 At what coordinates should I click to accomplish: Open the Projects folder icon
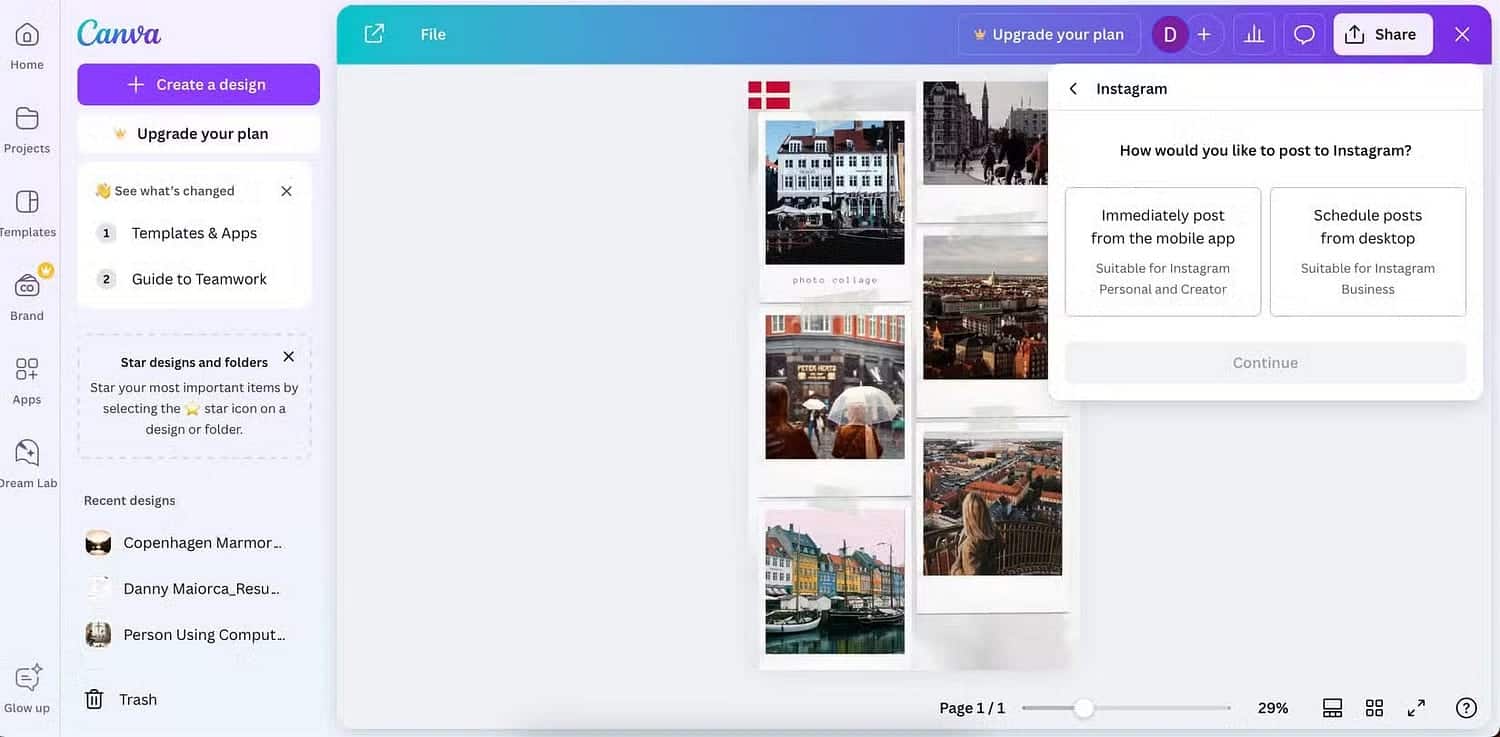(27, 119)
